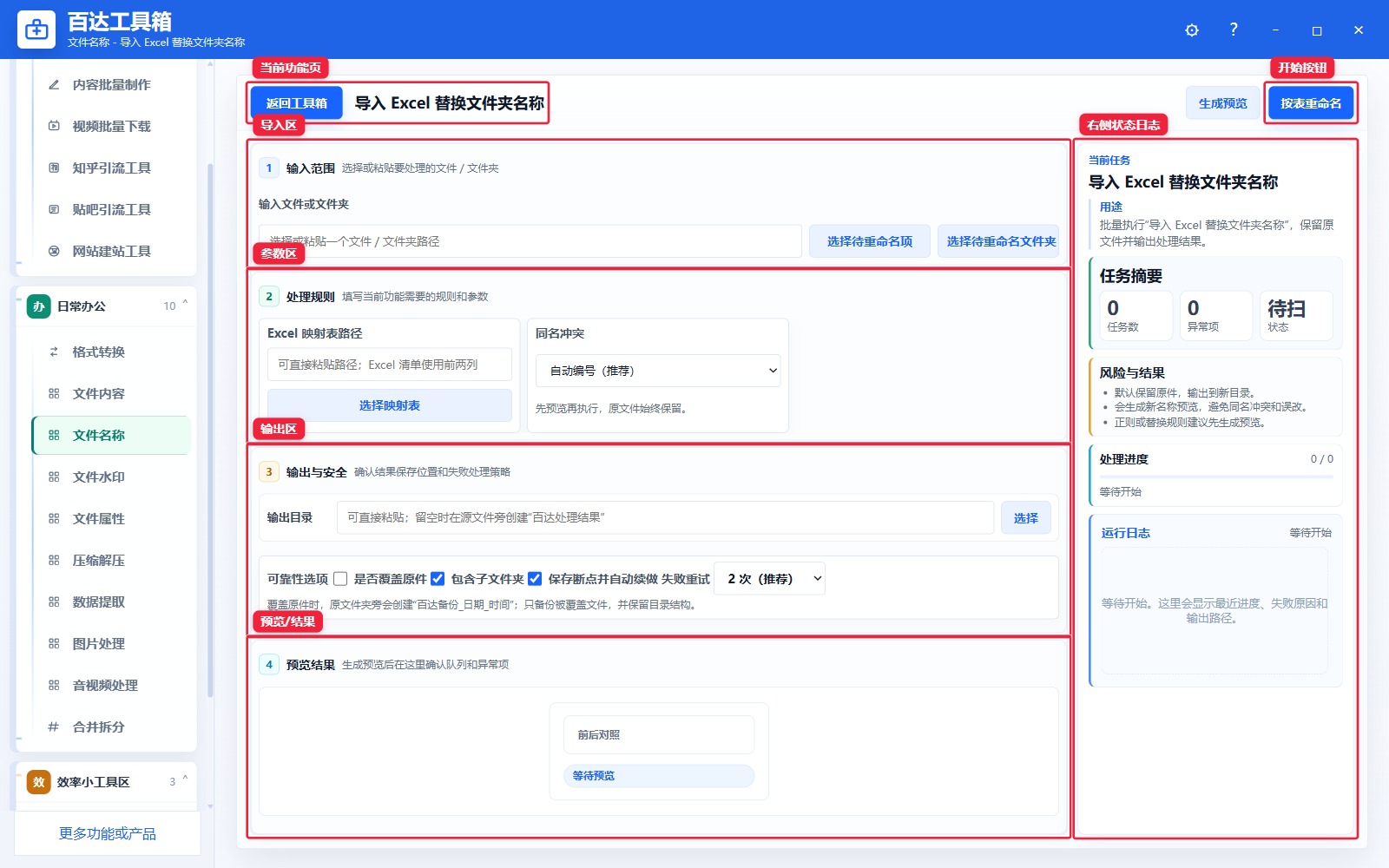Enable the 是否覆盖原件 checkbox
Image resolution: width=1389 pixels, height=868 pixels.
340,579
